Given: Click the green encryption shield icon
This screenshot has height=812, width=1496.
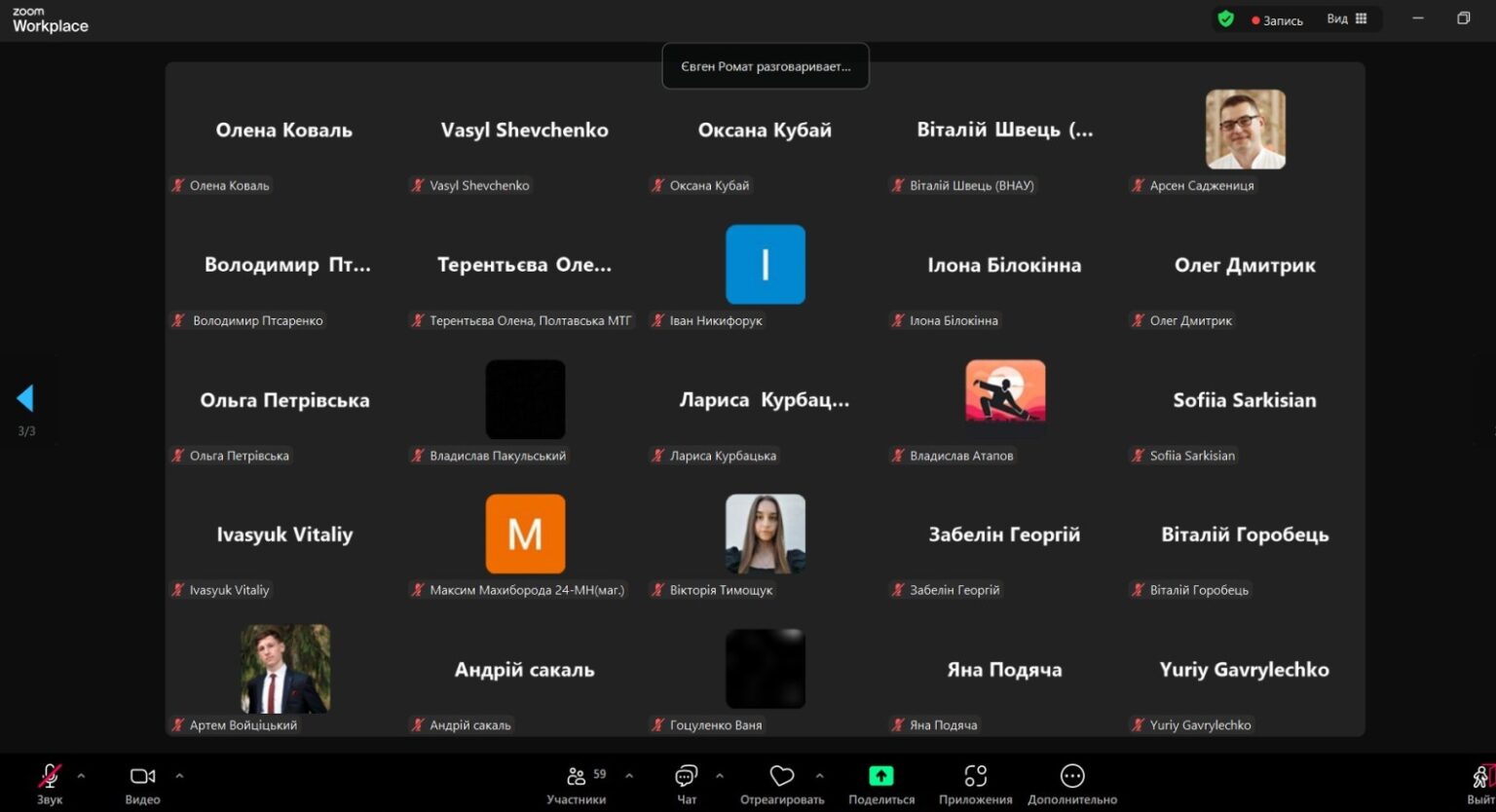Looking at the screenshot, I should point(1226,18).
